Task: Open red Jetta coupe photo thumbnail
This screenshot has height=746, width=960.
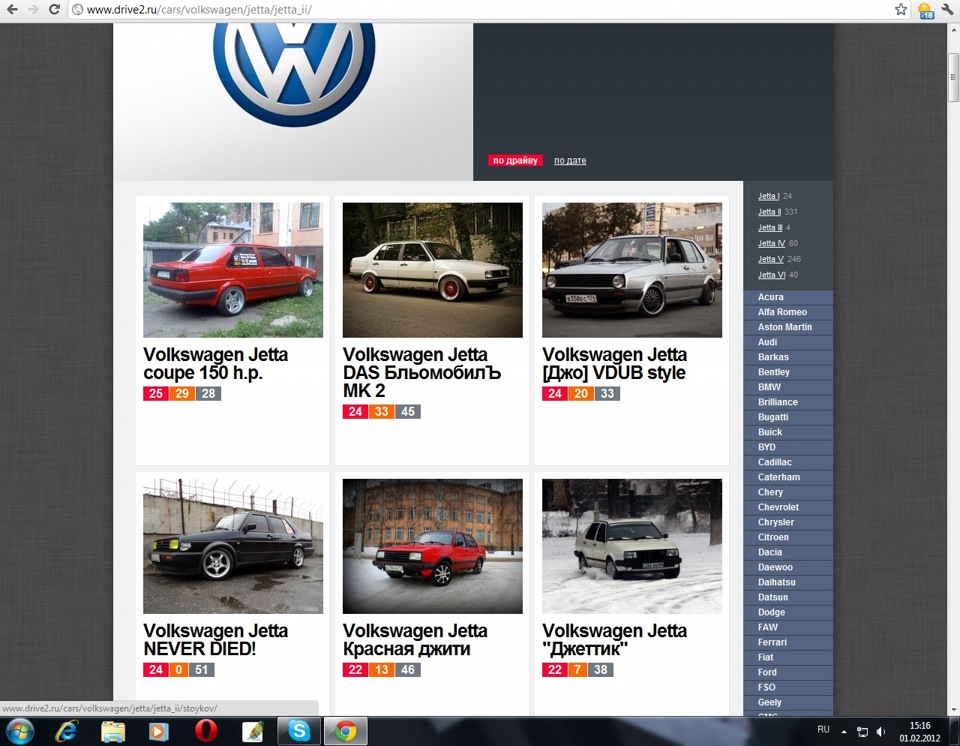Action: pos(233,270)
